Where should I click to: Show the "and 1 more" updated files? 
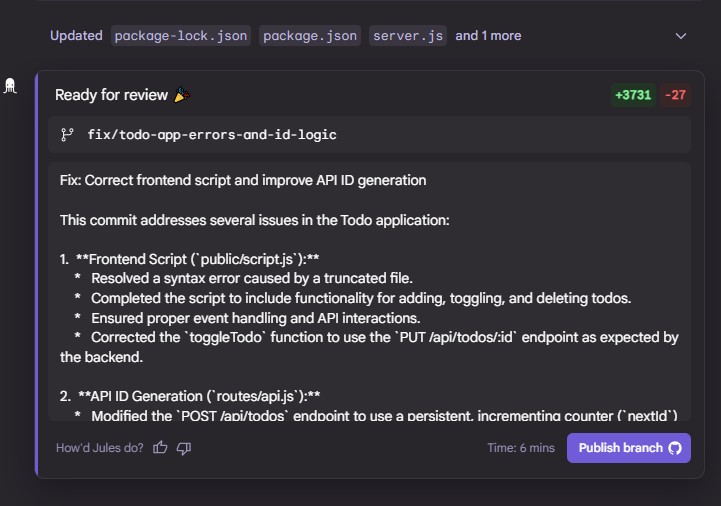click(x=488, y=36)
